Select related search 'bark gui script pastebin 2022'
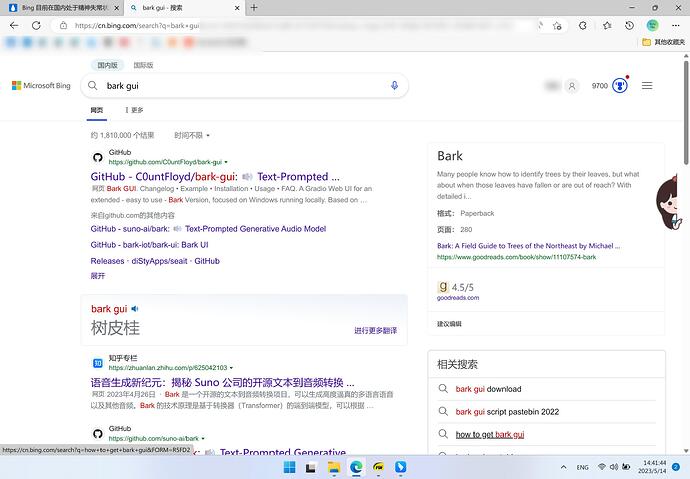The width and height of the screenshot is (690, 479). click(x=507, y=412)
